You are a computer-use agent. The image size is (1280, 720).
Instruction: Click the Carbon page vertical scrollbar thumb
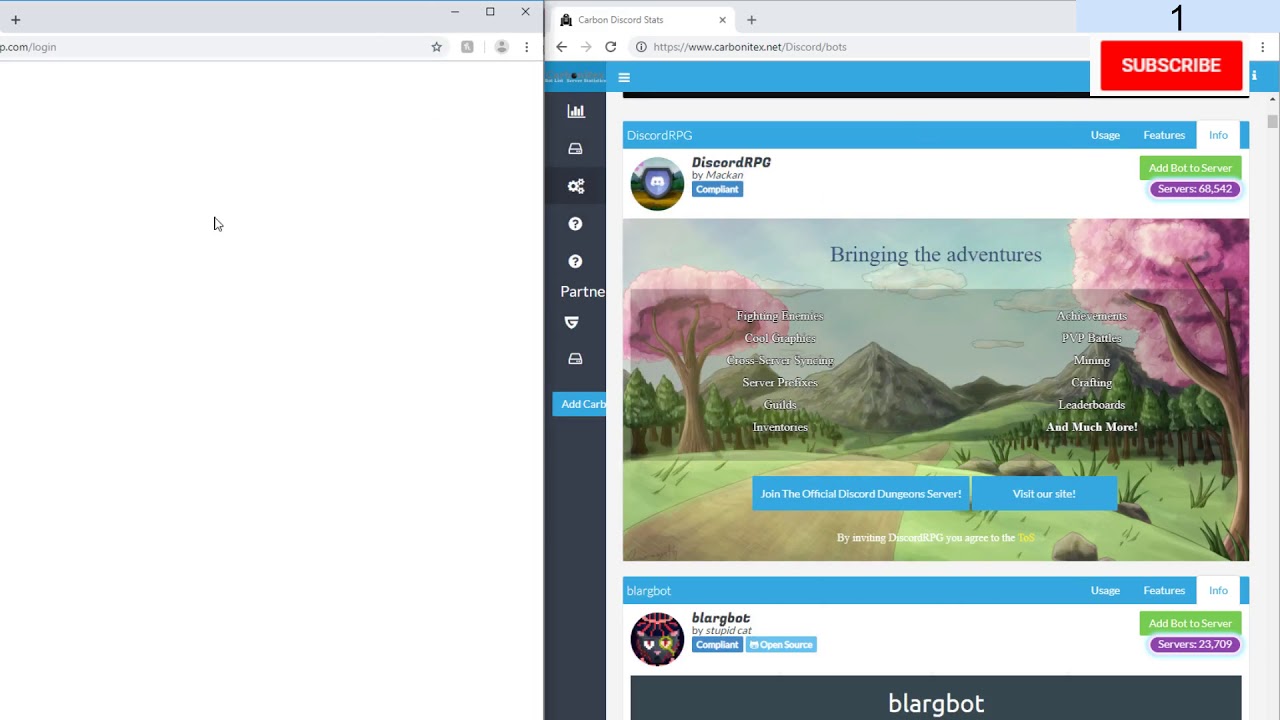pos(1273,121)
